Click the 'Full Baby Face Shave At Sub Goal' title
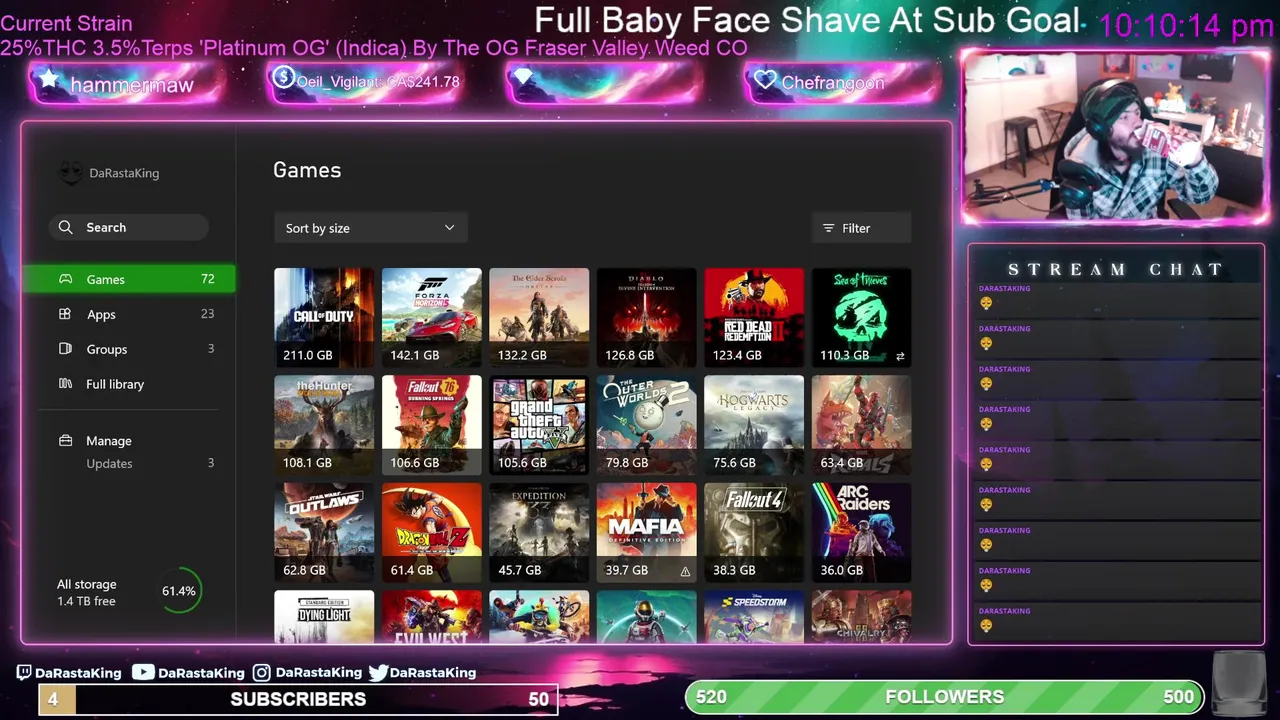 coord(807,20)
